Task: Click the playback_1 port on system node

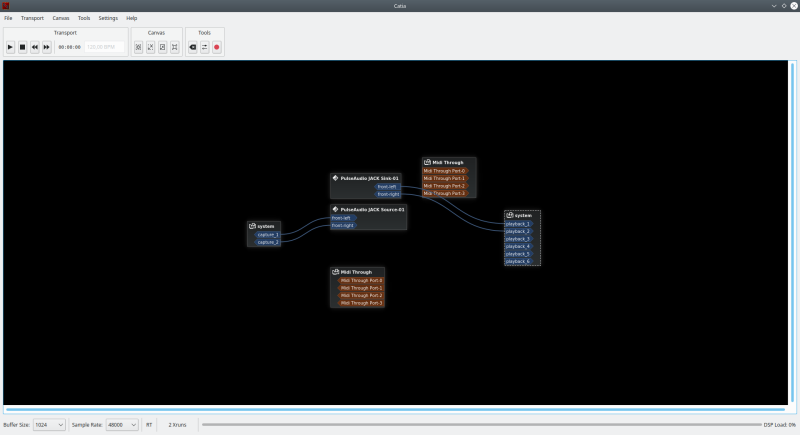Action: tap(518, 224)
